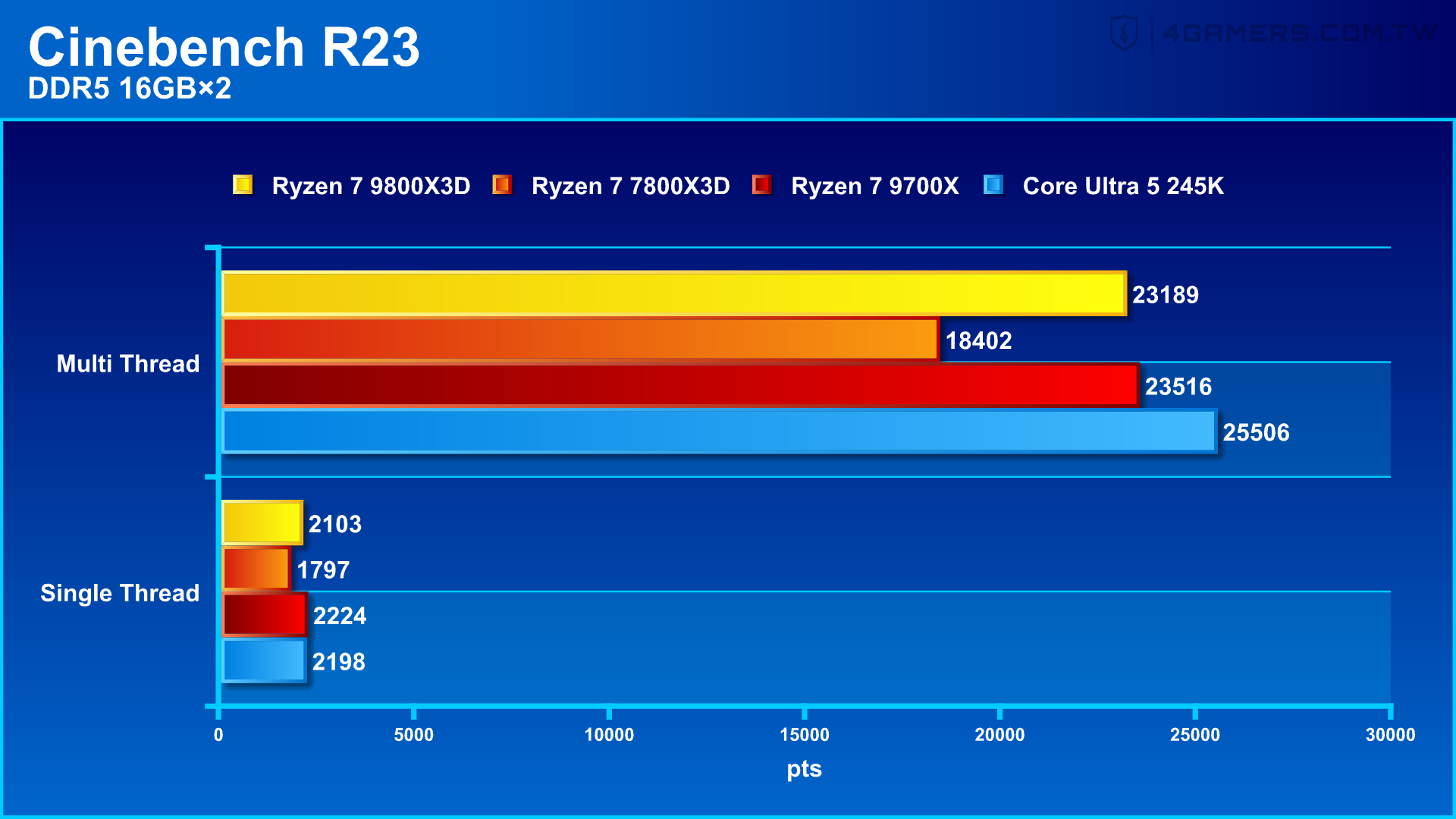Image resolution: width=1456 pixels, height=819 pixels.
Task: Select the Ryzen 7 9700X legend label
Action: click(x=875, y=186)
